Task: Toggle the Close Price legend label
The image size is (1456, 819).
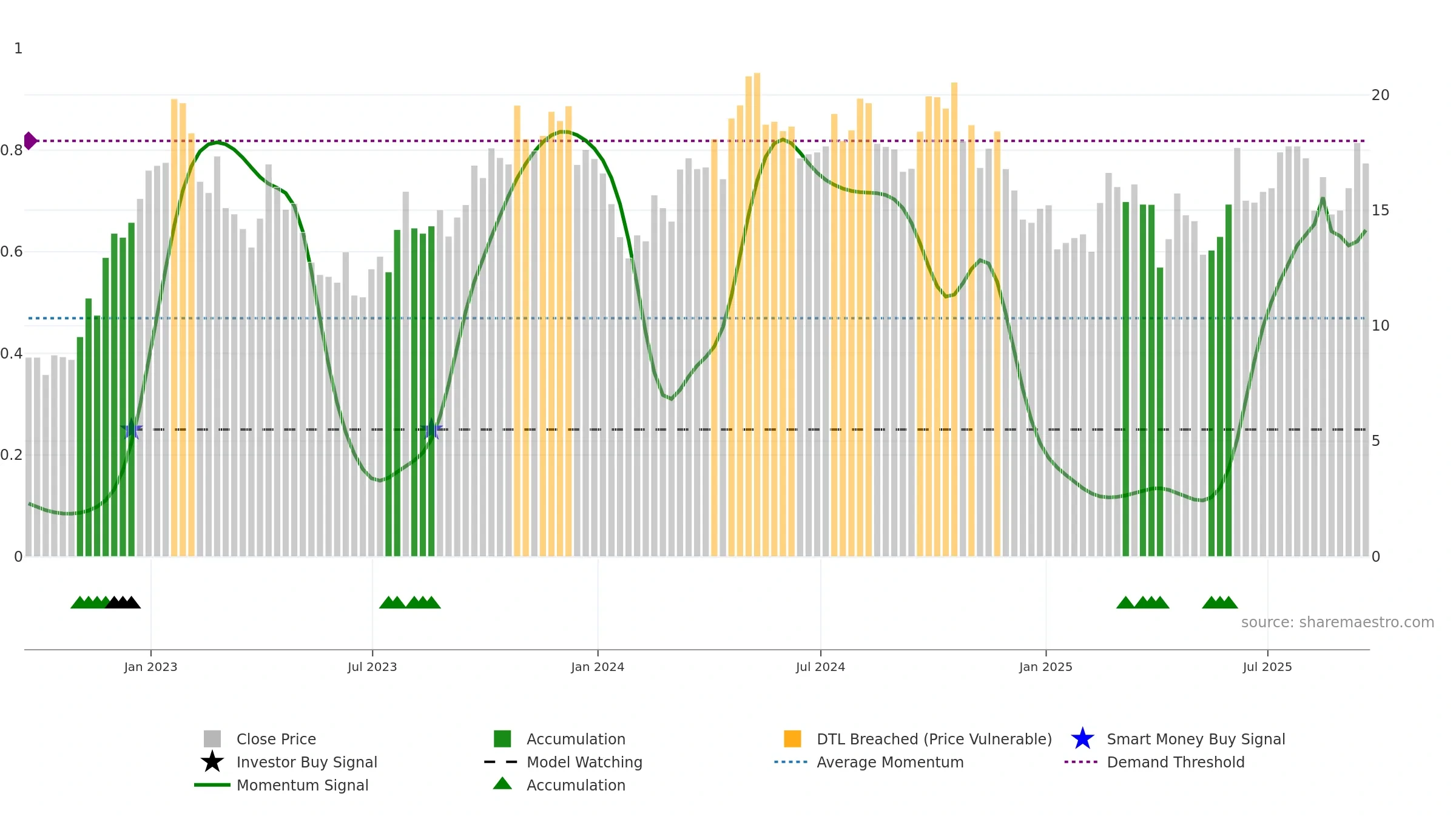Action: [276, 739]
